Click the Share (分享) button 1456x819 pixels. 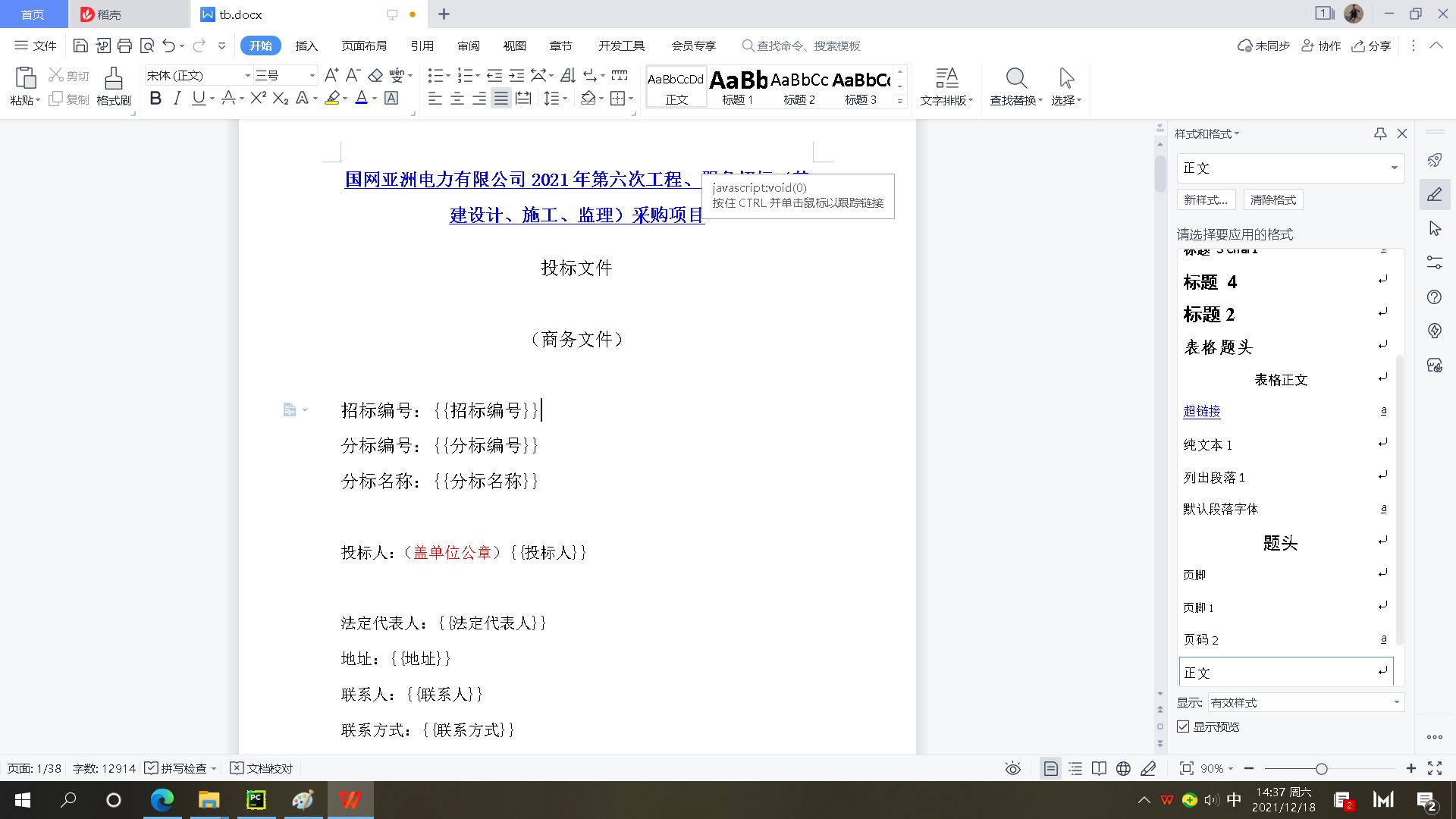pyautogui.click(x=1372, y=45)
